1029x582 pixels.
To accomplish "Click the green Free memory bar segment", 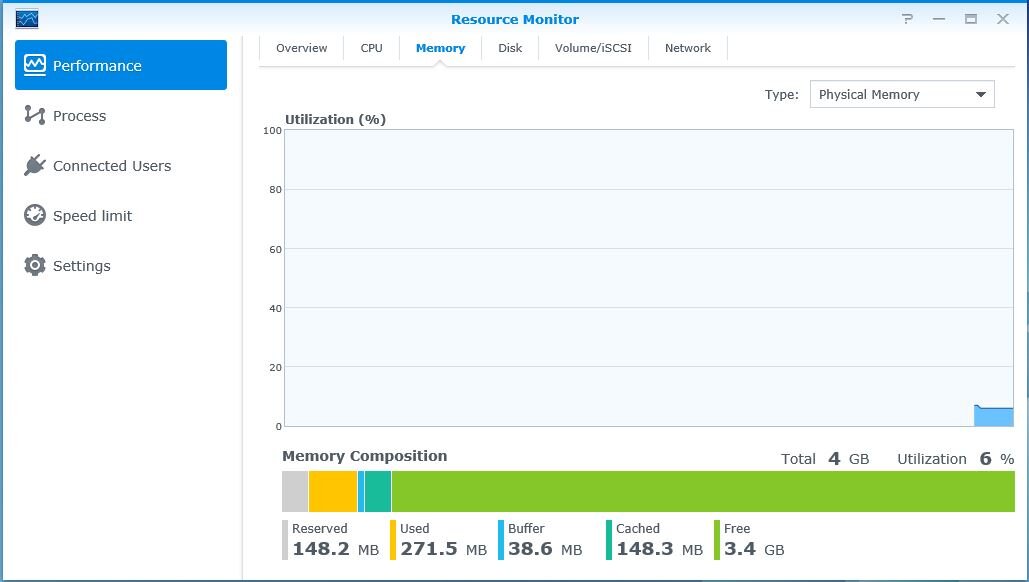I will pos(702,492).
